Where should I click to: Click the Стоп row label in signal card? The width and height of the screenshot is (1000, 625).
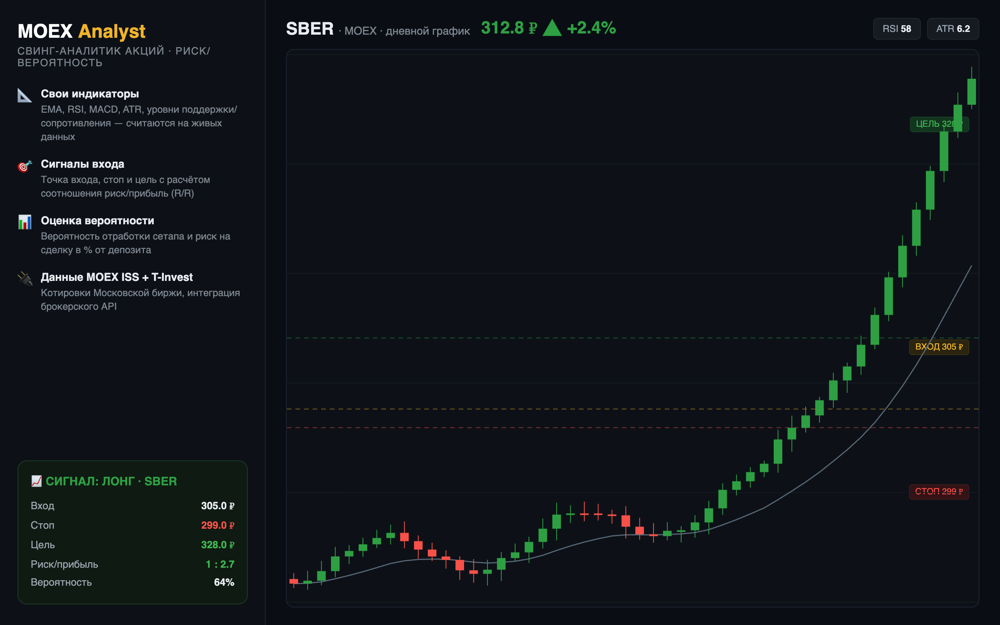(42, 526)
